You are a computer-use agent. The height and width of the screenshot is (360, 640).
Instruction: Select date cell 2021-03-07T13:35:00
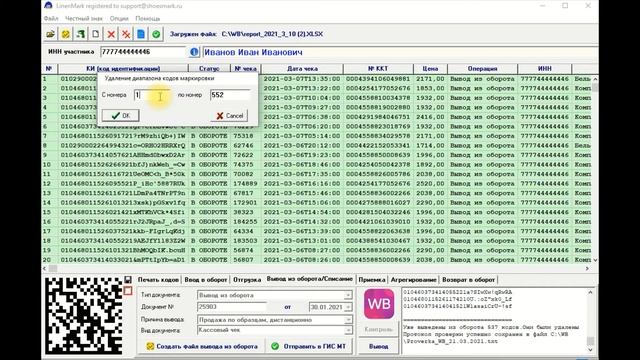302,79
